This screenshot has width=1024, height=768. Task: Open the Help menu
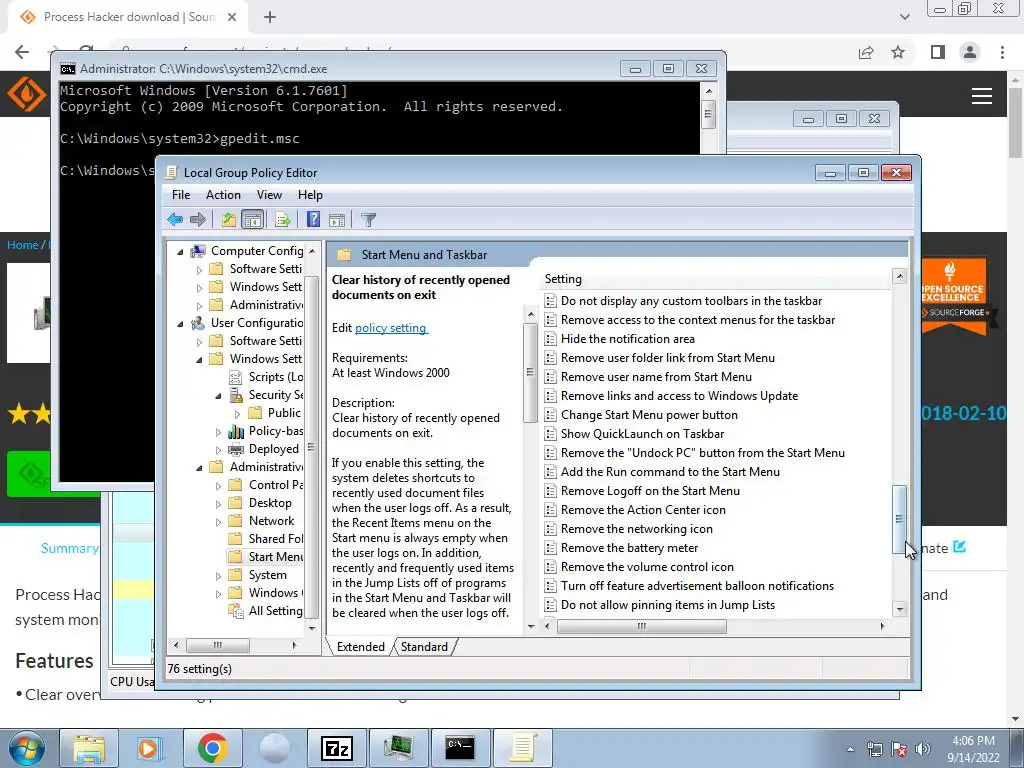[x=310, y=195]
